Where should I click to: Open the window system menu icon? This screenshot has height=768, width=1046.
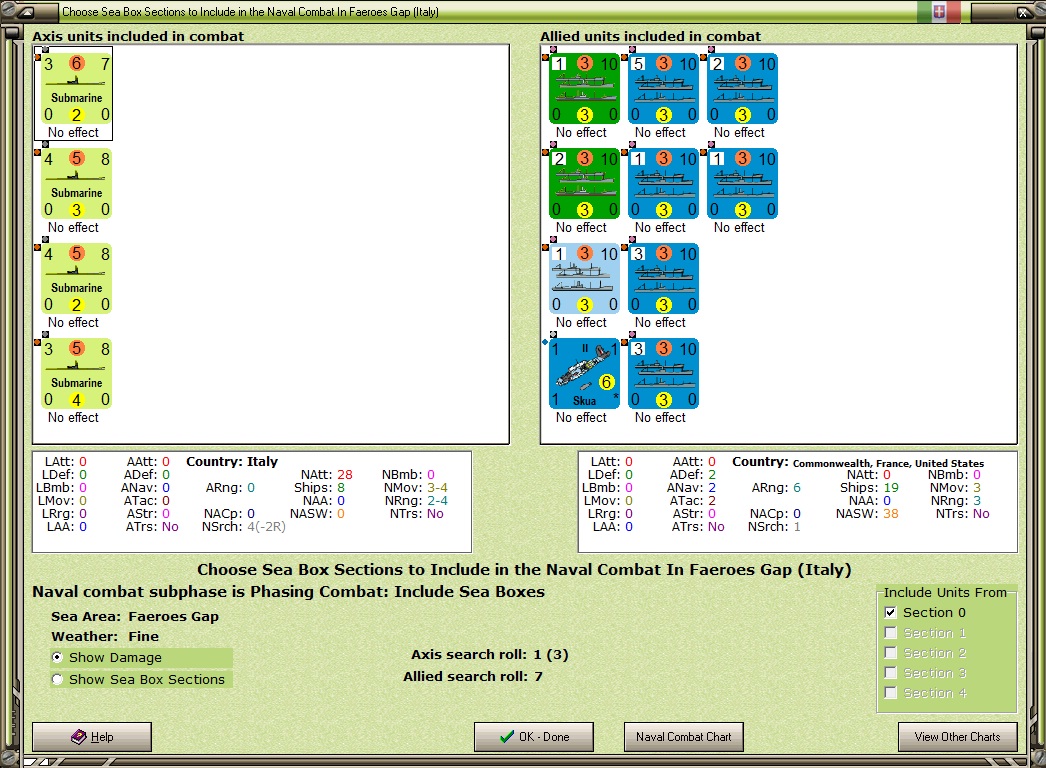[25, 11]
